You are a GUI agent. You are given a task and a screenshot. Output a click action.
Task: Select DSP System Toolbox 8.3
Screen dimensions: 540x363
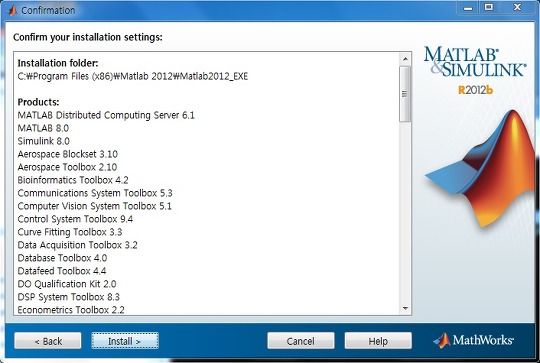pos(69,297)
